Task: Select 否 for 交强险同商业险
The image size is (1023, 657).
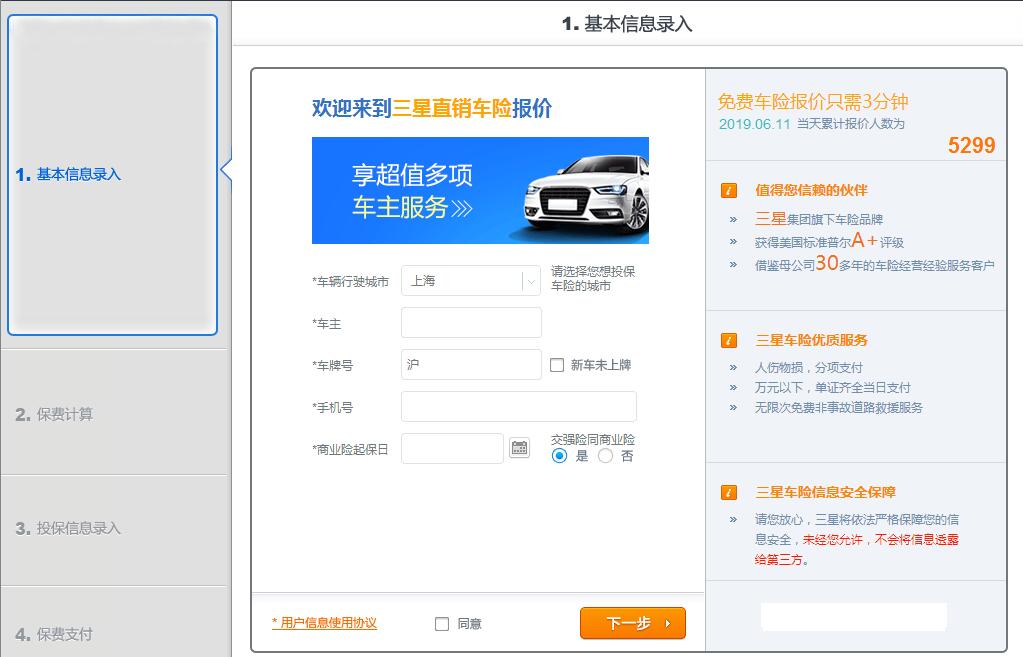Action: 605,456
